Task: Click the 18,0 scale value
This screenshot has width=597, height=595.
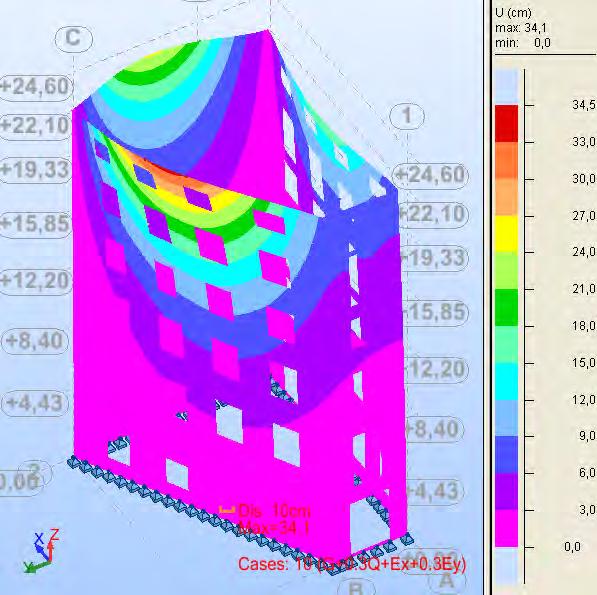Action: [x=584, y=326]
